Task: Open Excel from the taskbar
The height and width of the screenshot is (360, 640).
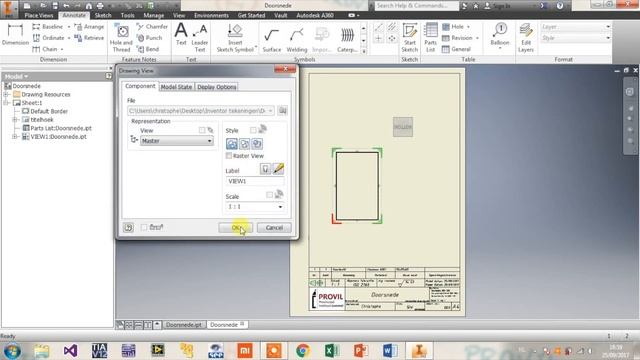Action: click(x=332, y=350)
